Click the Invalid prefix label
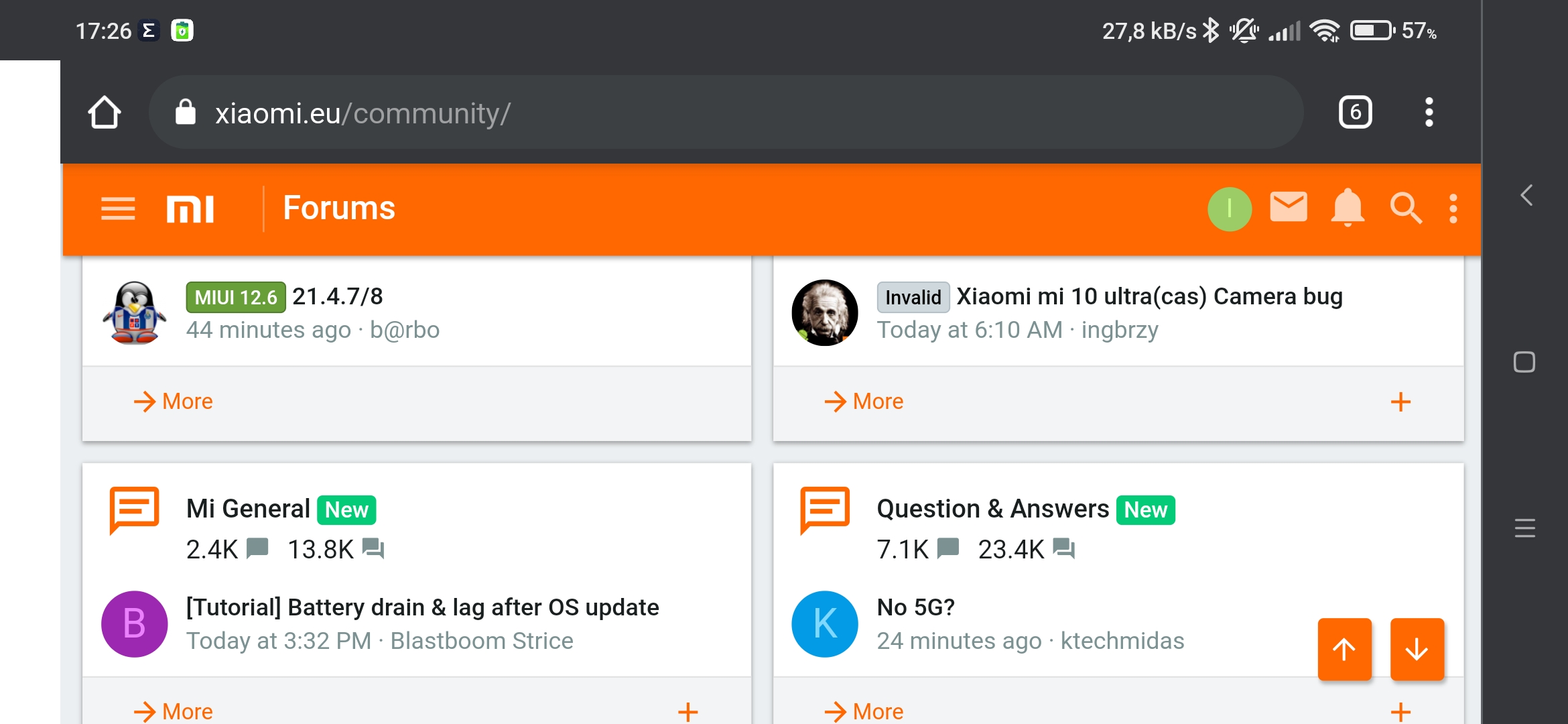 click(x=913, y=297)
